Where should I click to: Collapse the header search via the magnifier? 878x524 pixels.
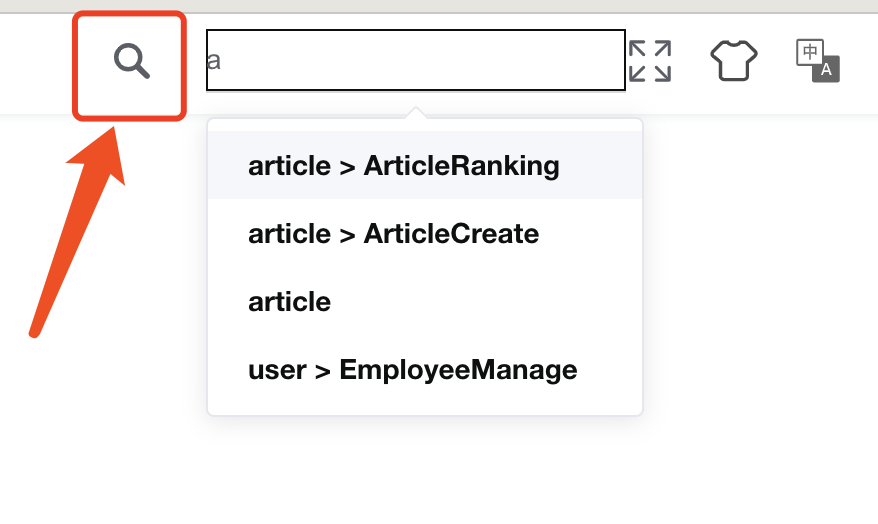[x=131, y=62]
